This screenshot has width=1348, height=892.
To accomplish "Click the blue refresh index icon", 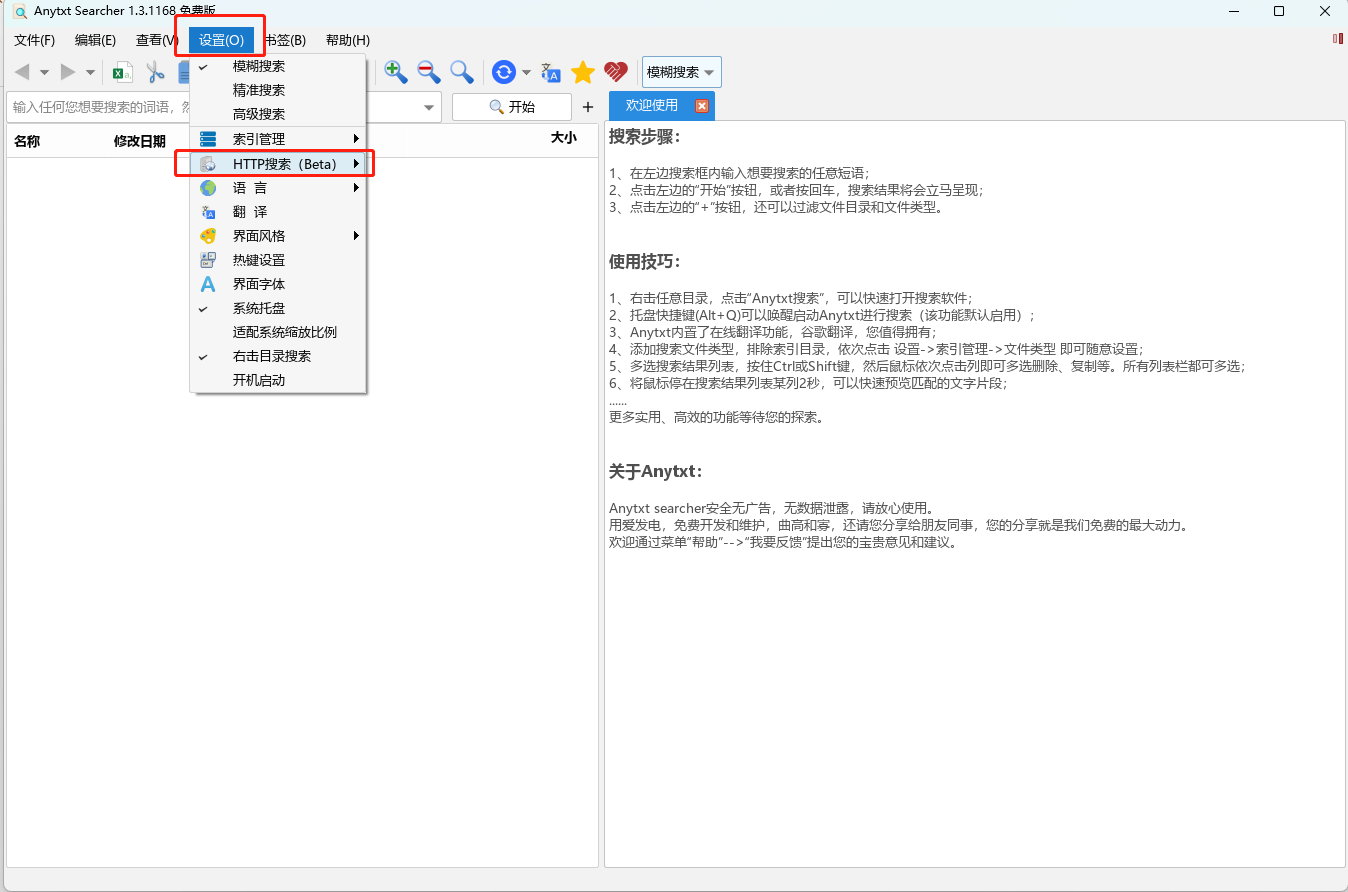I will click(x=504, y=72).
